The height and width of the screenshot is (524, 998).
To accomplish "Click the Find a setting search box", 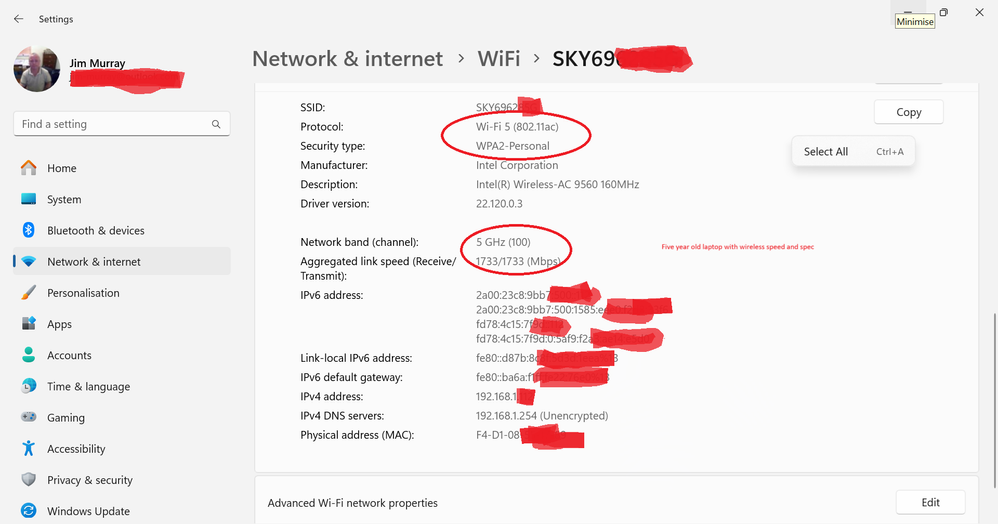I will 110,124.
